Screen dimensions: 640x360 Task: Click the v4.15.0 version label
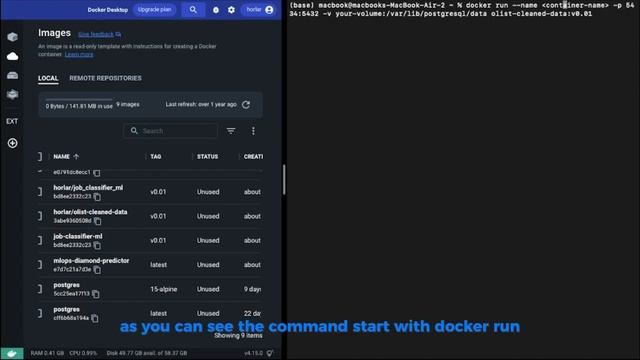point(253,353)
